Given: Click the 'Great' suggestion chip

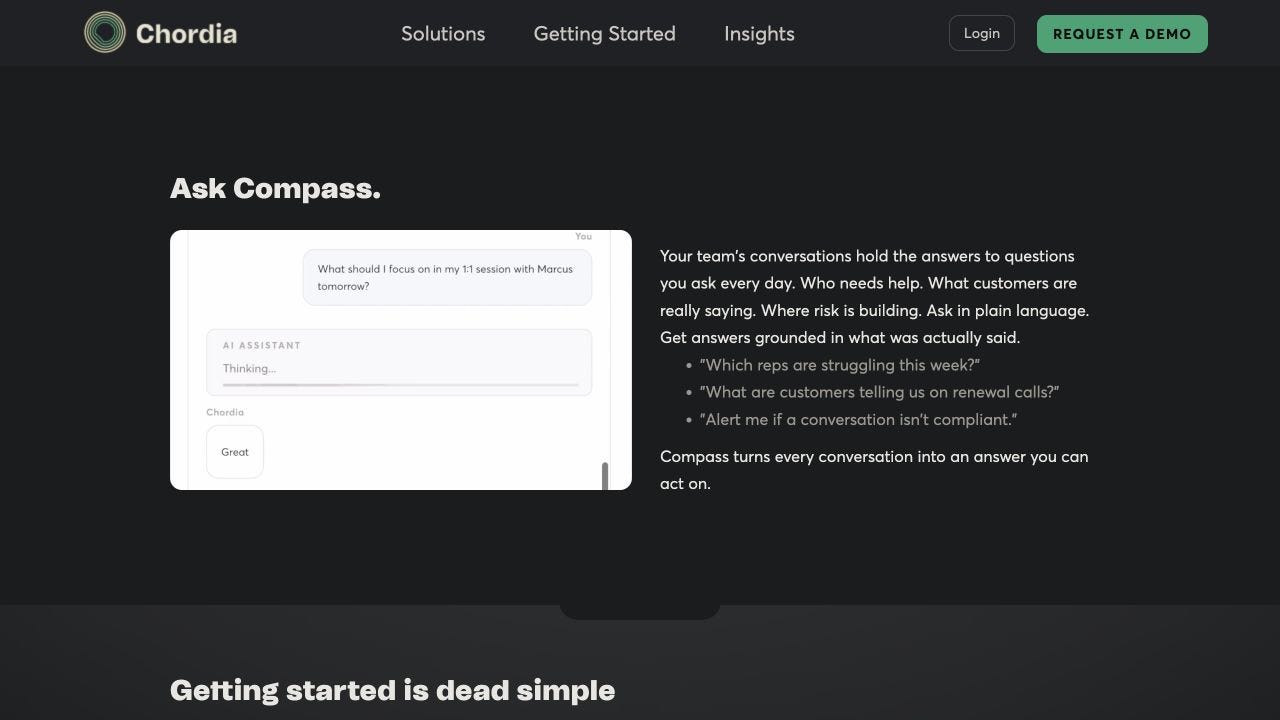Looking at the screenshot, I should tap(235, 452).
